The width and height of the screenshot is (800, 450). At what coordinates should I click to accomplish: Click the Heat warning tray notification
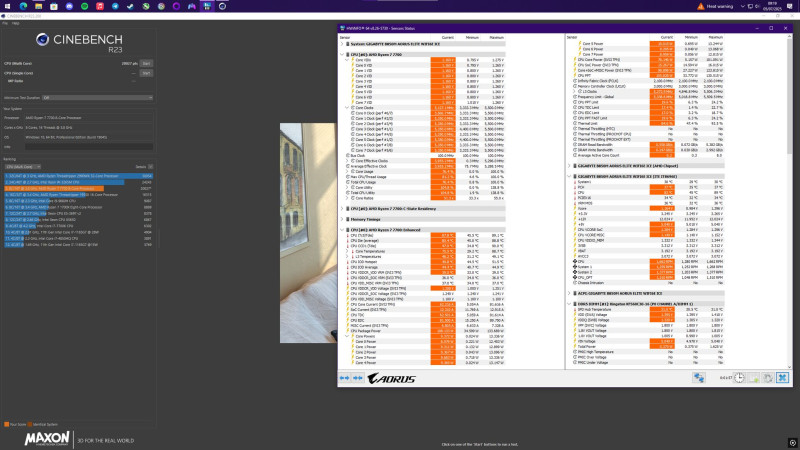point(715,6)
